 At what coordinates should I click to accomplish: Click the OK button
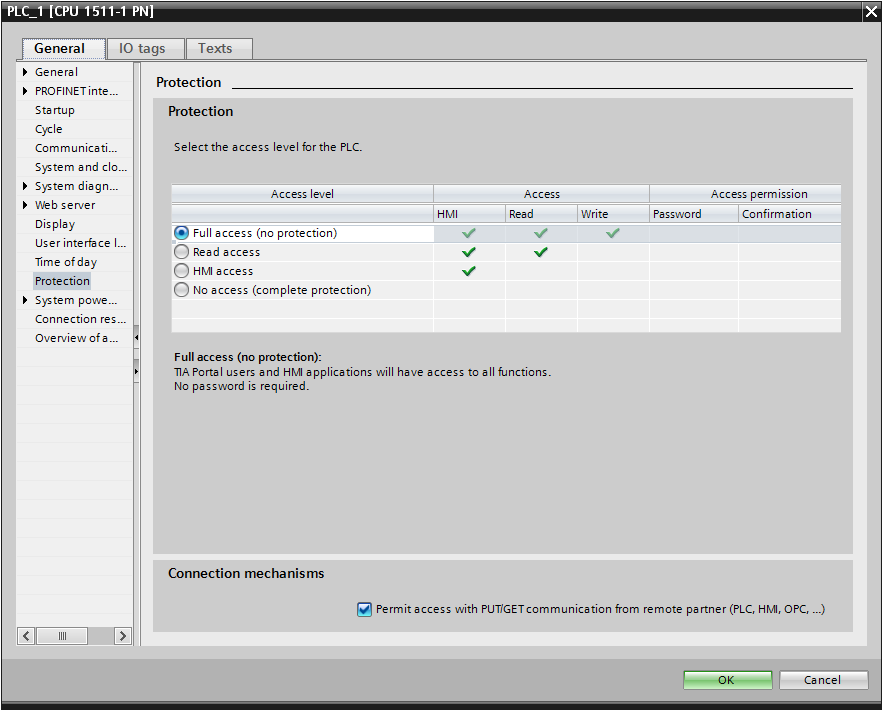(x=727, y=680)
